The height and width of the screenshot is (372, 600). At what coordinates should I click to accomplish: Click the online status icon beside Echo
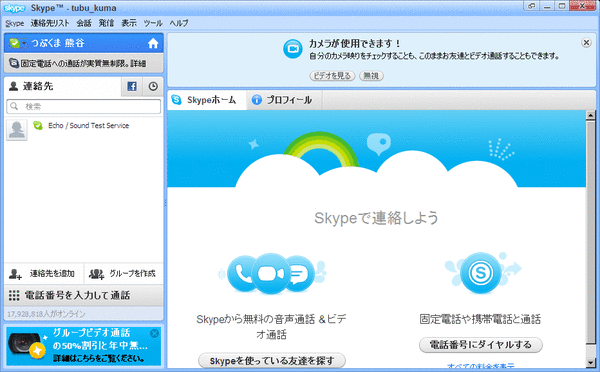click(38, 125)
